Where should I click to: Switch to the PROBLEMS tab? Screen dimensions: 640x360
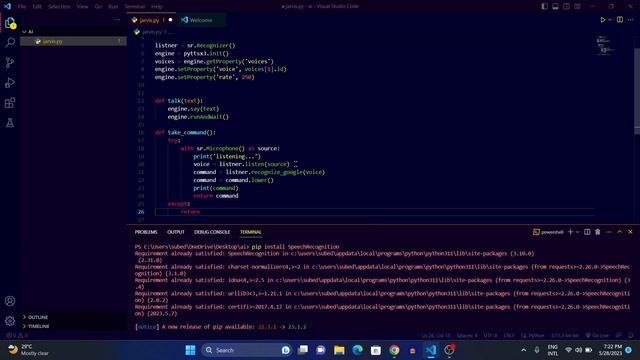click(x=146, y=232)
